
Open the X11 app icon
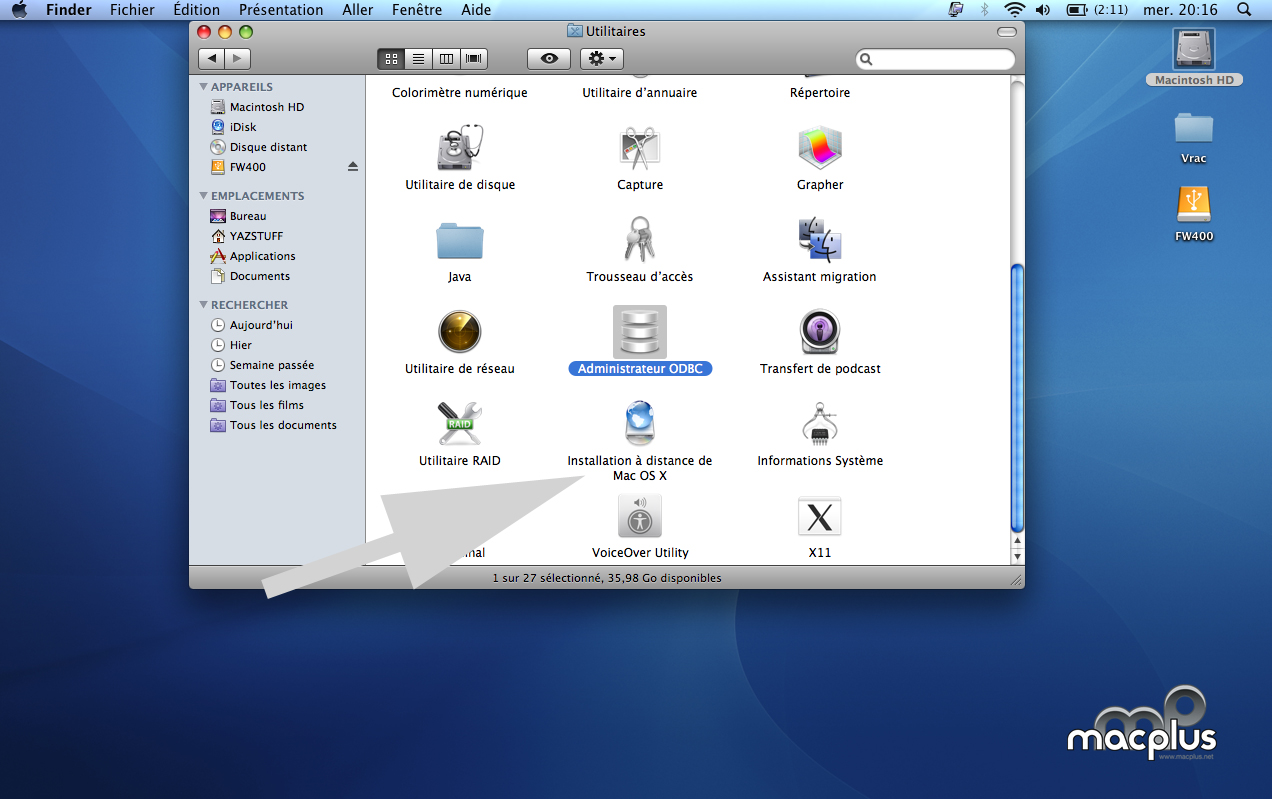(820, 516)
